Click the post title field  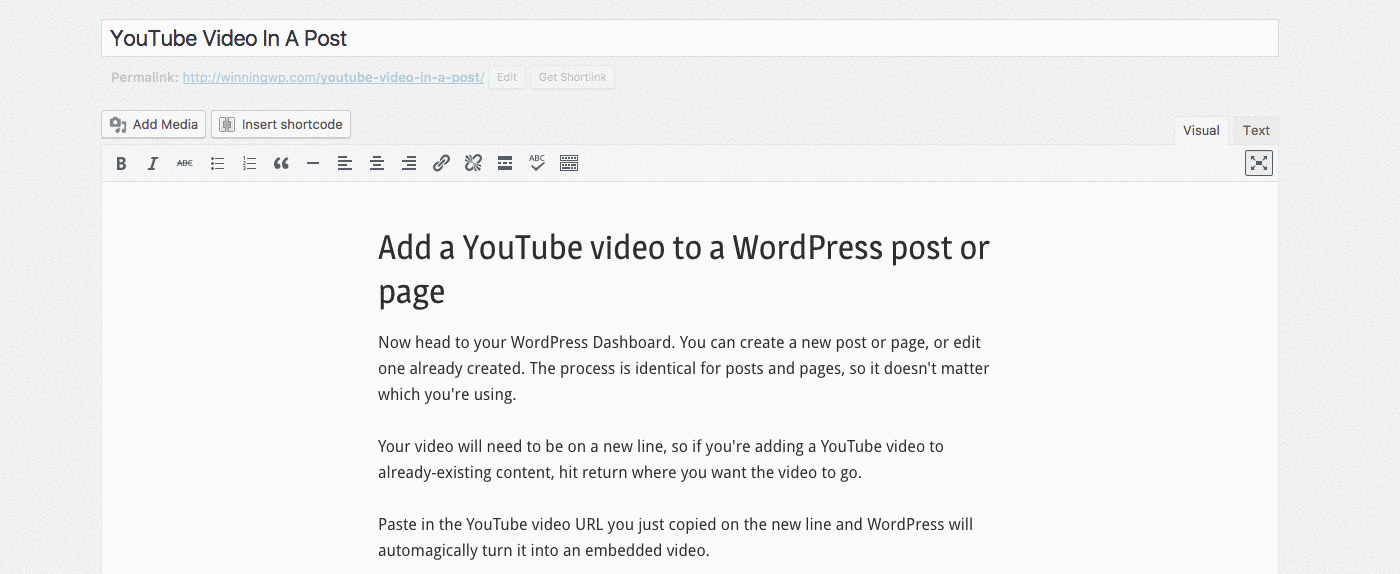tap(690, 39)
